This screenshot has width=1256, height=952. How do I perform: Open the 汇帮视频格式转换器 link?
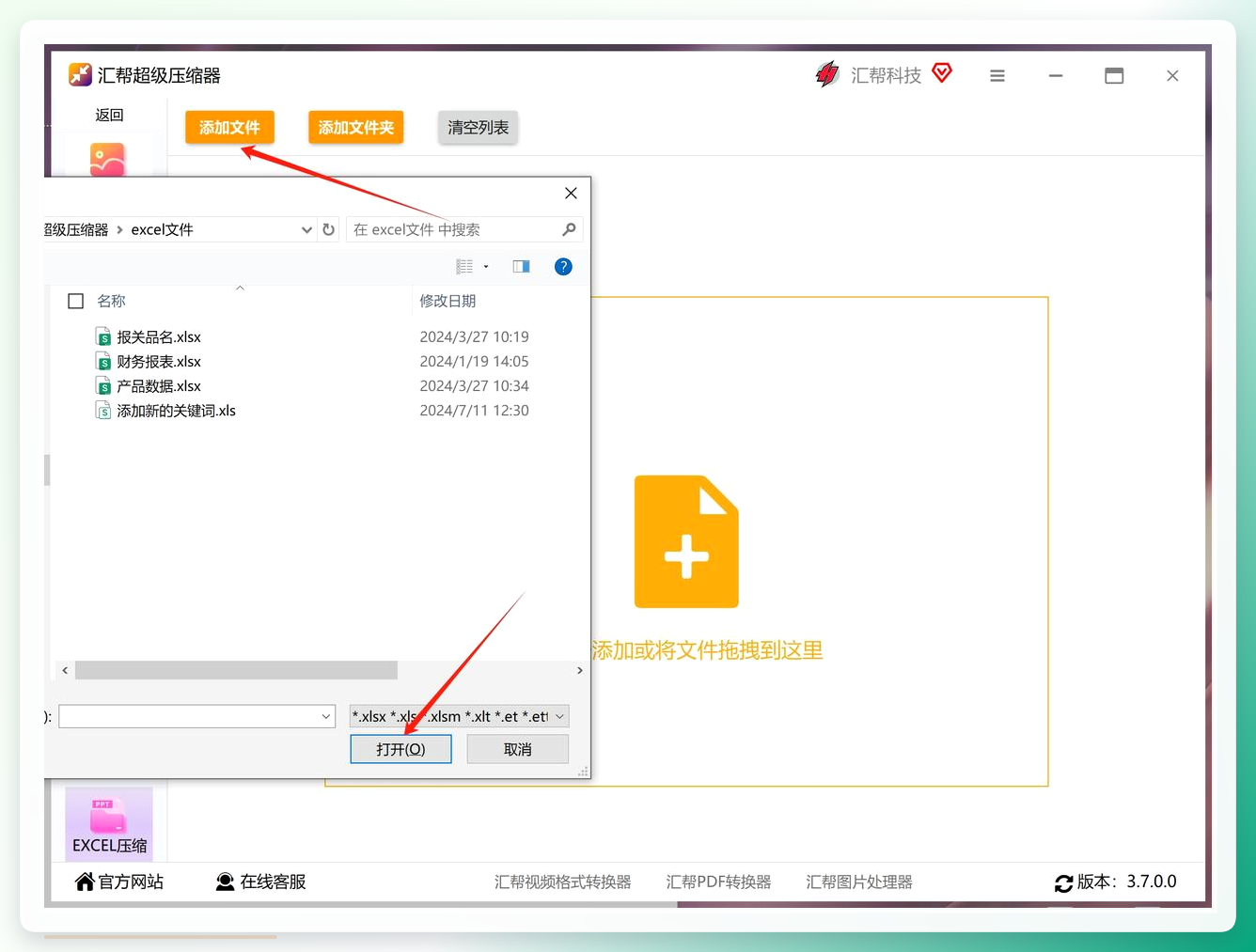pyautogui.click(x=563, y=882)
